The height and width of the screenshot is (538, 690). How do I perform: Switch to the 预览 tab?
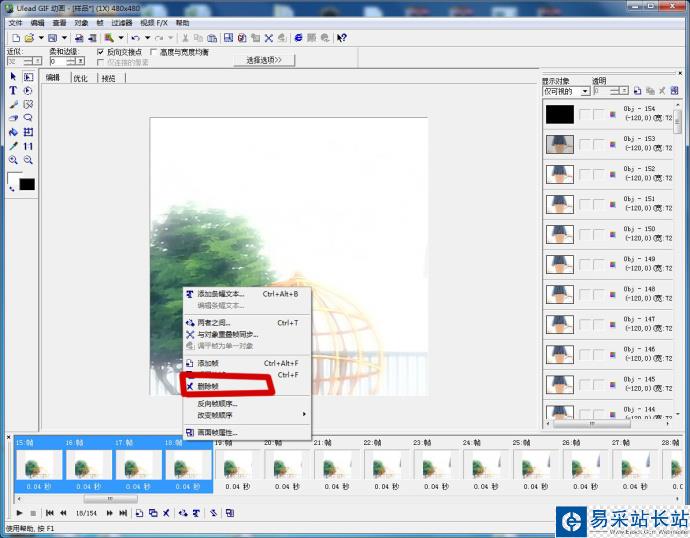coord(109,78)
